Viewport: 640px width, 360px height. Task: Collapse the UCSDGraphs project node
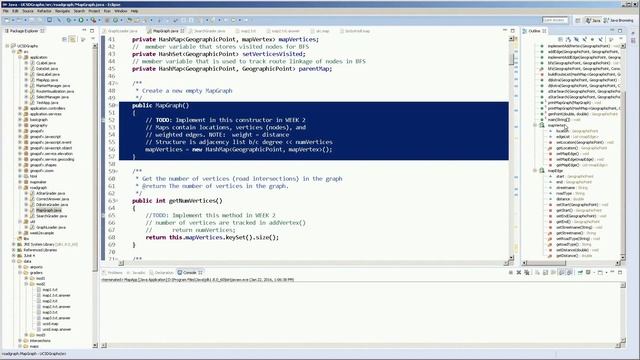(x=7, y=46)
